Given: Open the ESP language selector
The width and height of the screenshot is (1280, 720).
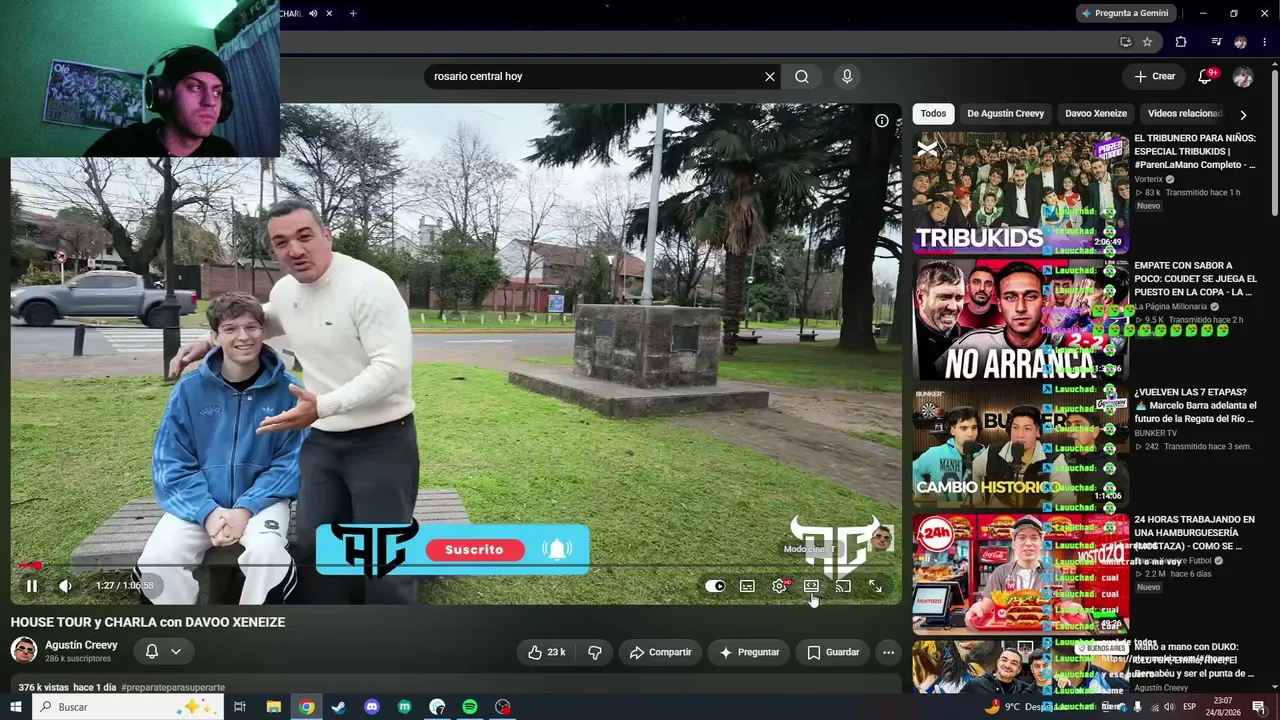Looking at the screenshot, I should (x=1190, y=707).
